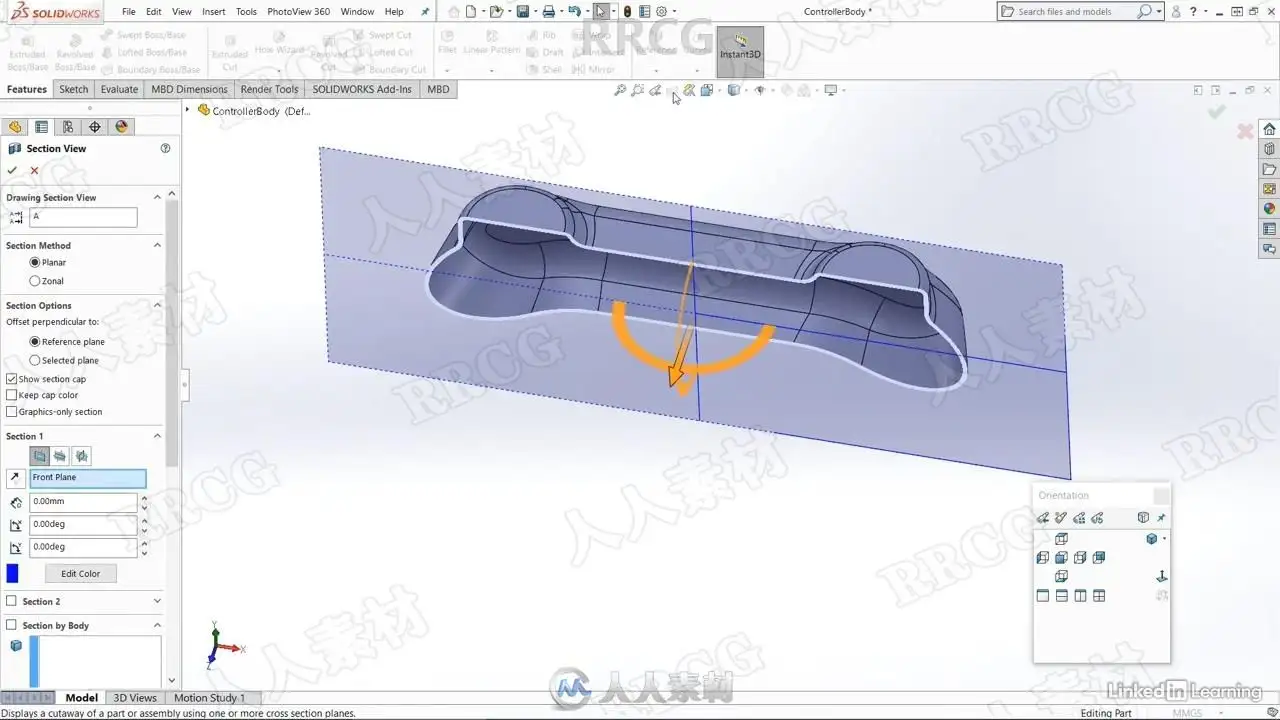The width and height of the screenshot is (1280, 720).
Task: Click the Instant3D toolbar button
Action: tap(740, 50)
